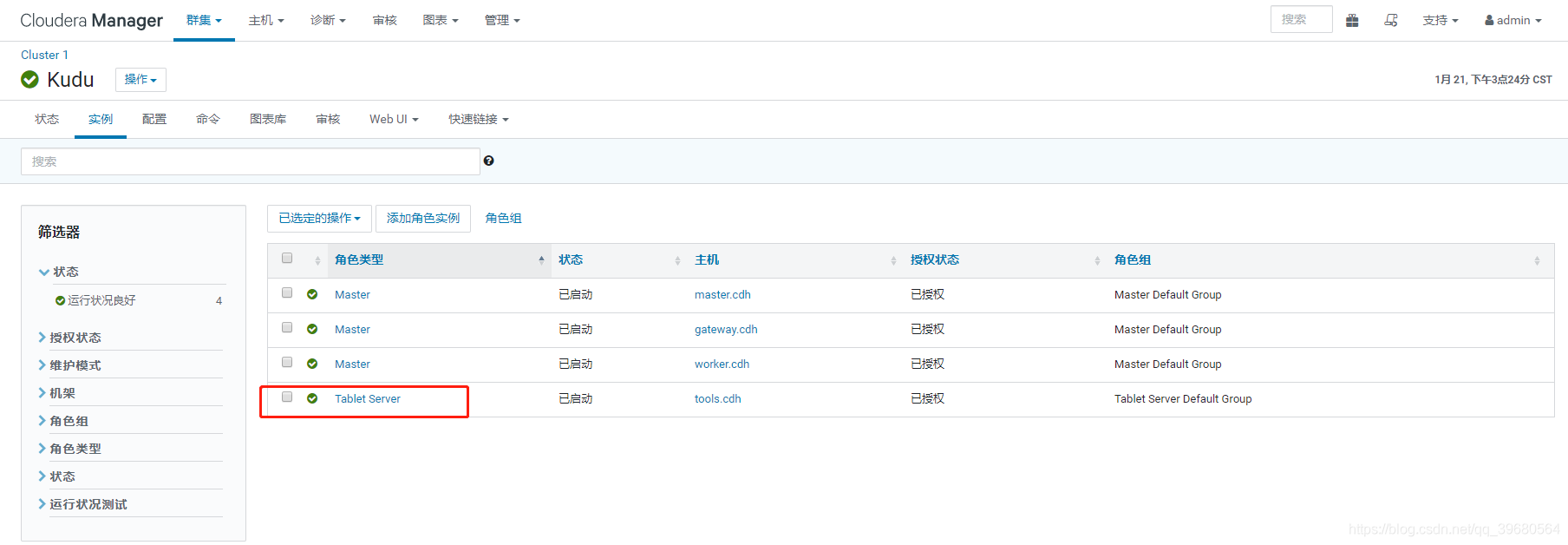
Task: Open the Web UI dropdown
Action: coord(394,120)
